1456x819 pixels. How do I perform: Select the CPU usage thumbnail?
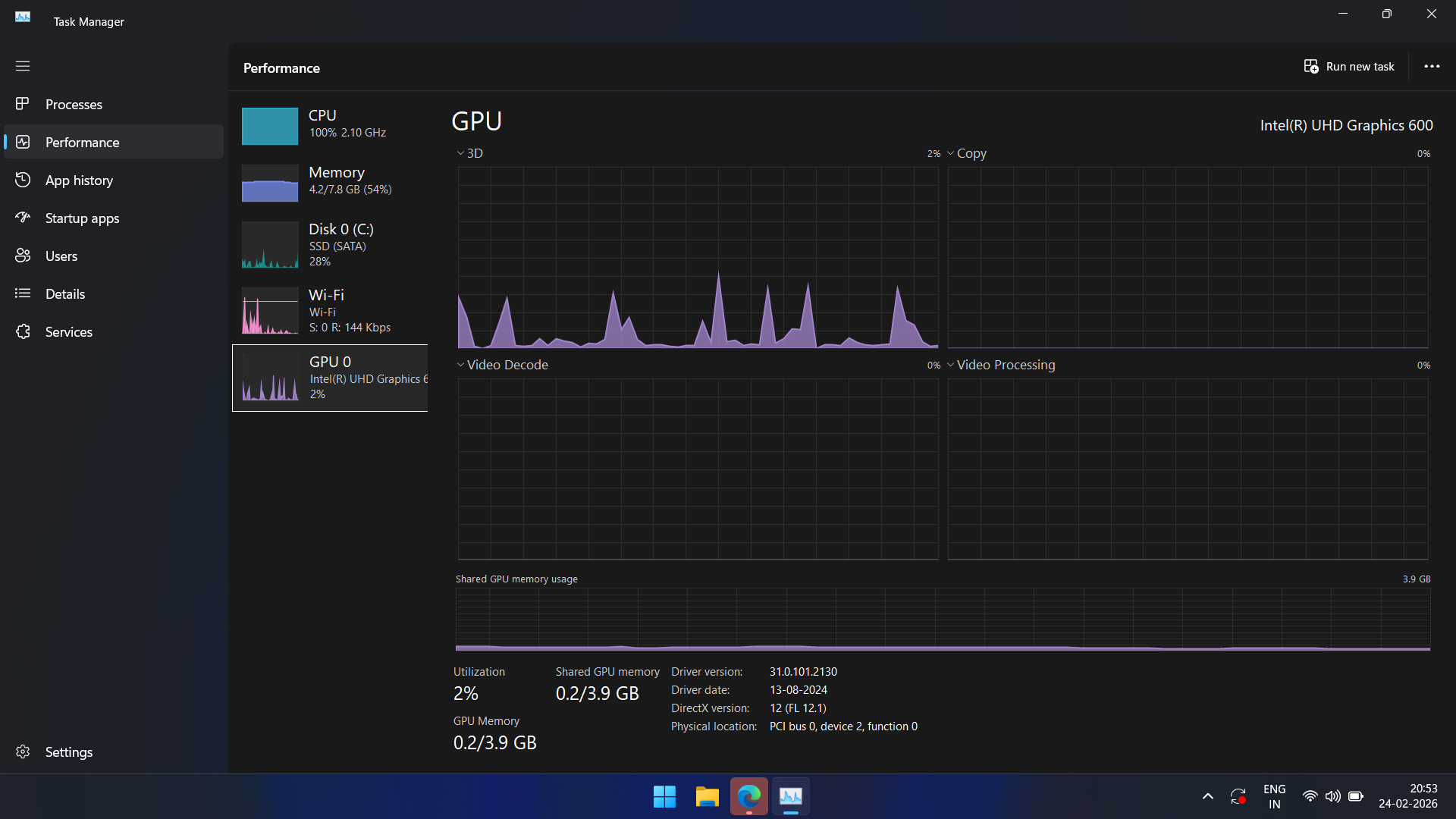point(270,126)
